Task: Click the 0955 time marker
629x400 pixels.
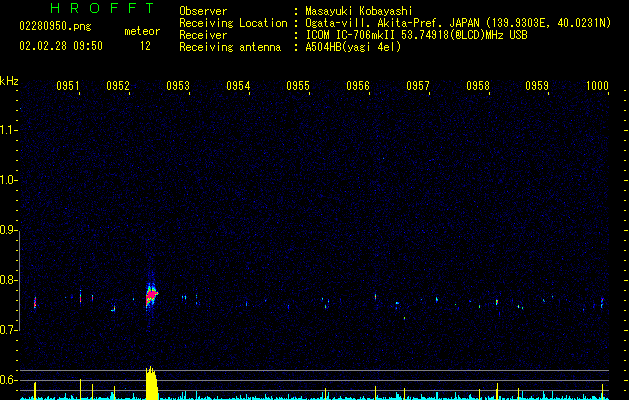Action: click(x=298, y=86)
